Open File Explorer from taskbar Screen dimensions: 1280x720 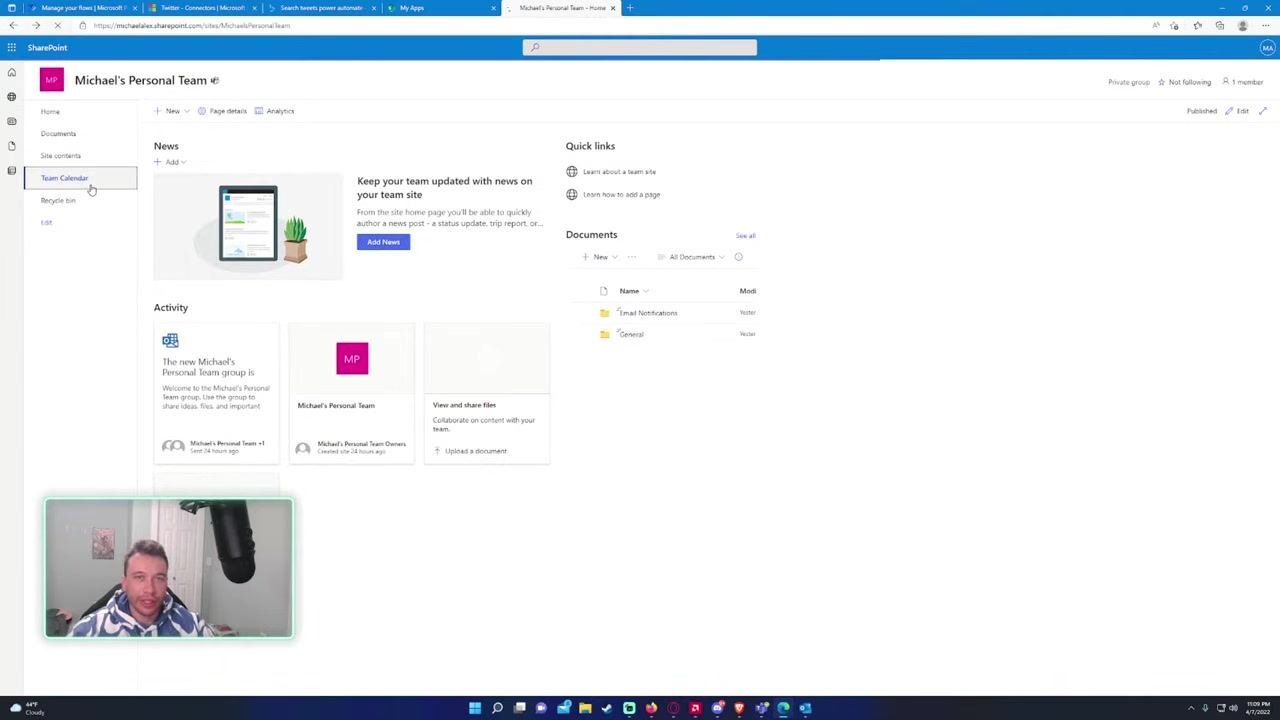pyautogui.click(x=585, y=708)
